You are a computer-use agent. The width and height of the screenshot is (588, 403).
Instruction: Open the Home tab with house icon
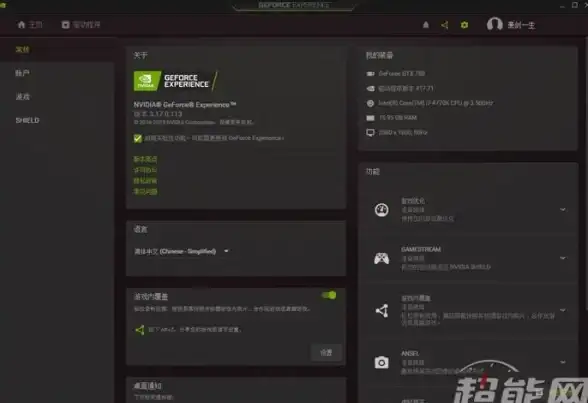coord(30,25)
